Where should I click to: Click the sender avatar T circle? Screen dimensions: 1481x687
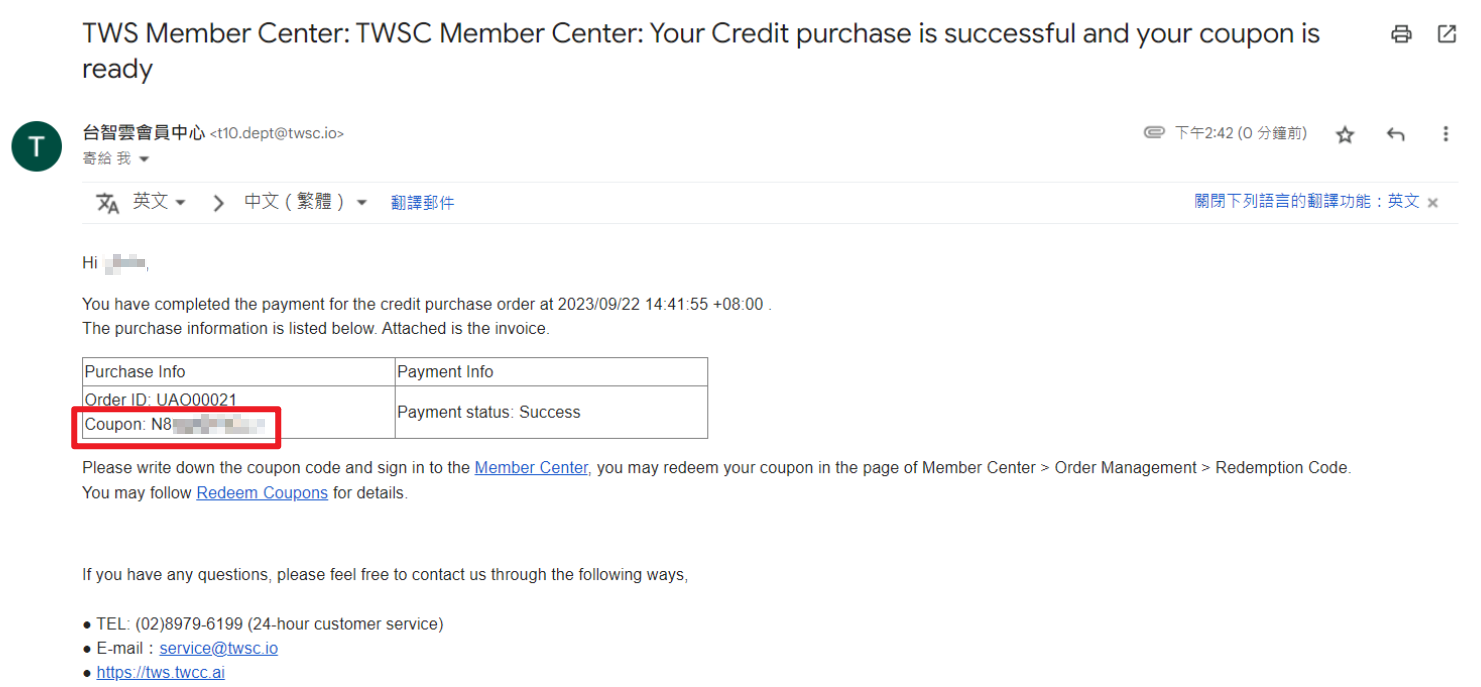click(x=37, y=147)
